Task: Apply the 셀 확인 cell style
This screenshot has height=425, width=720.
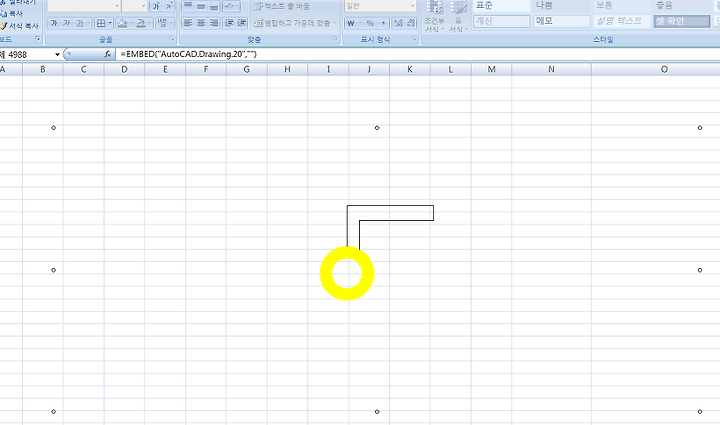Action: tap(682, 21)
